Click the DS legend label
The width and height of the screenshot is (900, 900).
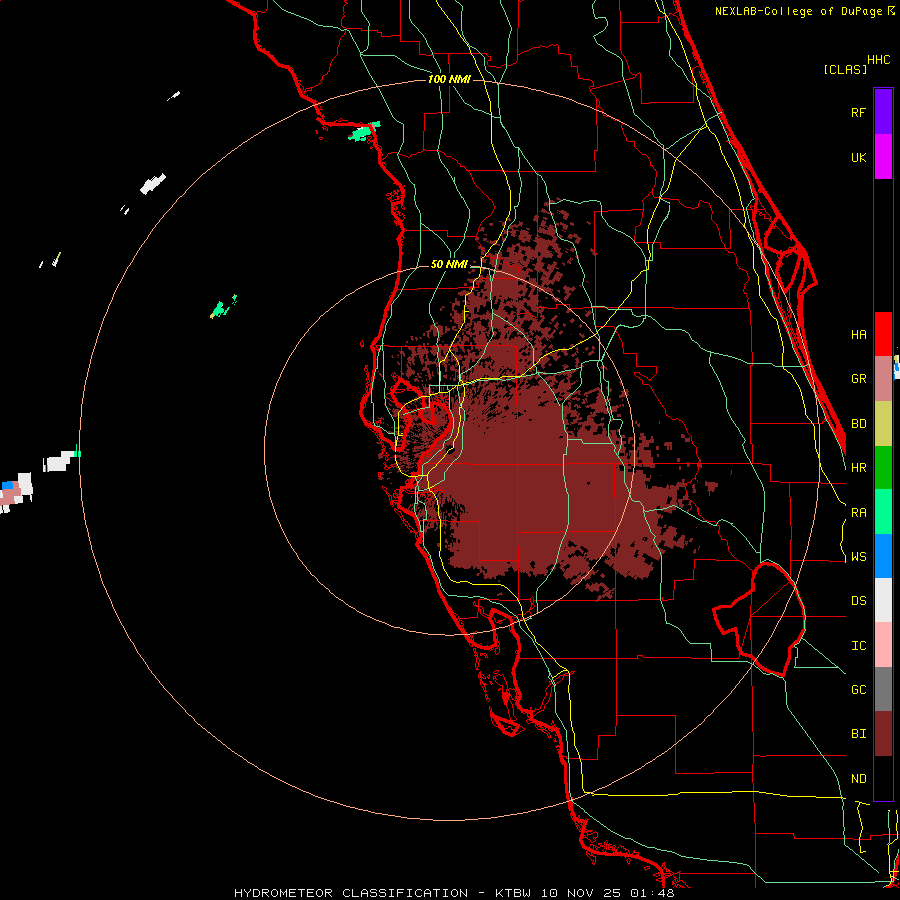(x=858, y=601)
